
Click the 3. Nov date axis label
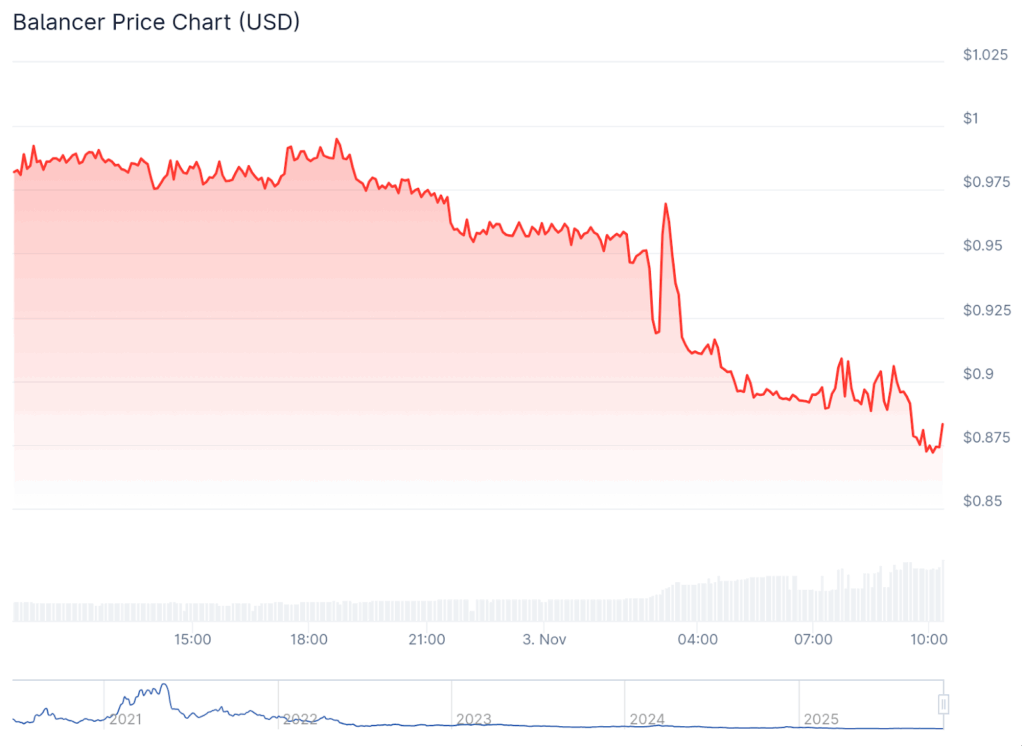[x=545, y=638]
